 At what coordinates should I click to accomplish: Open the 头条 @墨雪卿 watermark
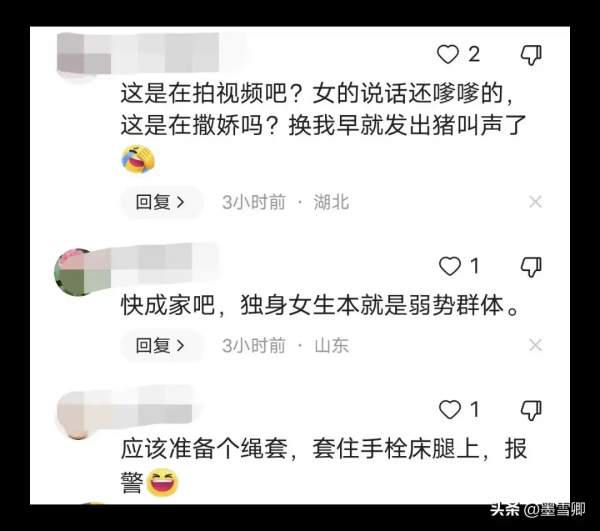[538, 509]
